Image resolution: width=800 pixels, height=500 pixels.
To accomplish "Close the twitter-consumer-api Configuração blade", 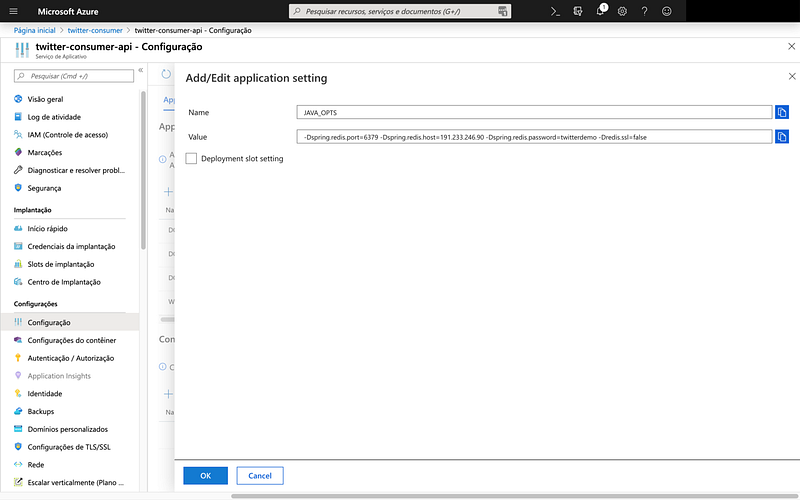I will pos(791,46).
